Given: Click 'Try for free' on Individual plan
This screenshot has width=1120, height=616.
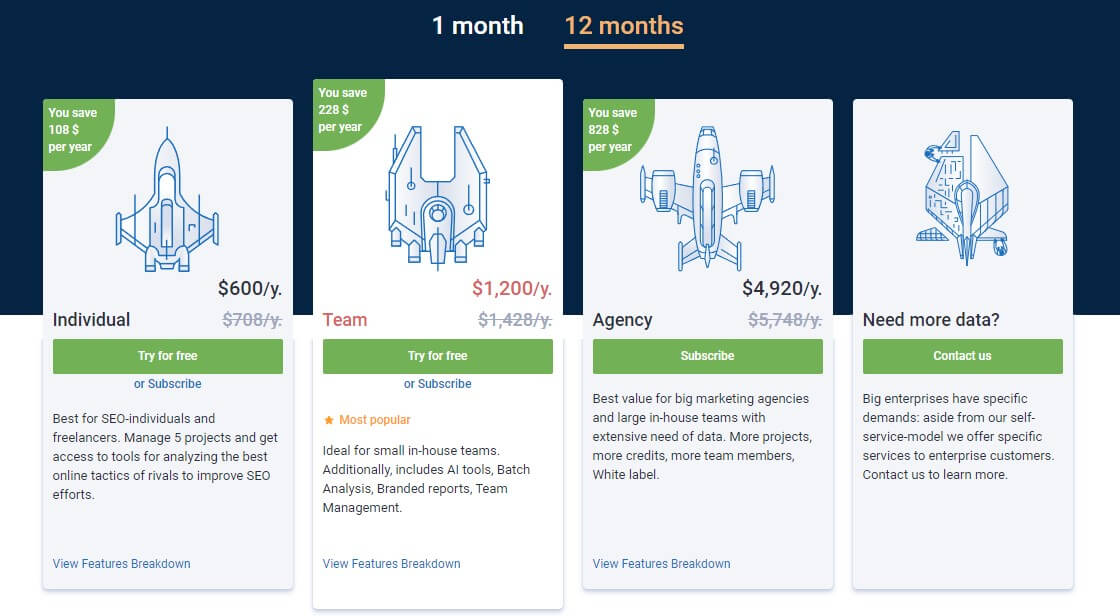Looking at the screenshot, I should (x=167, y=356).
